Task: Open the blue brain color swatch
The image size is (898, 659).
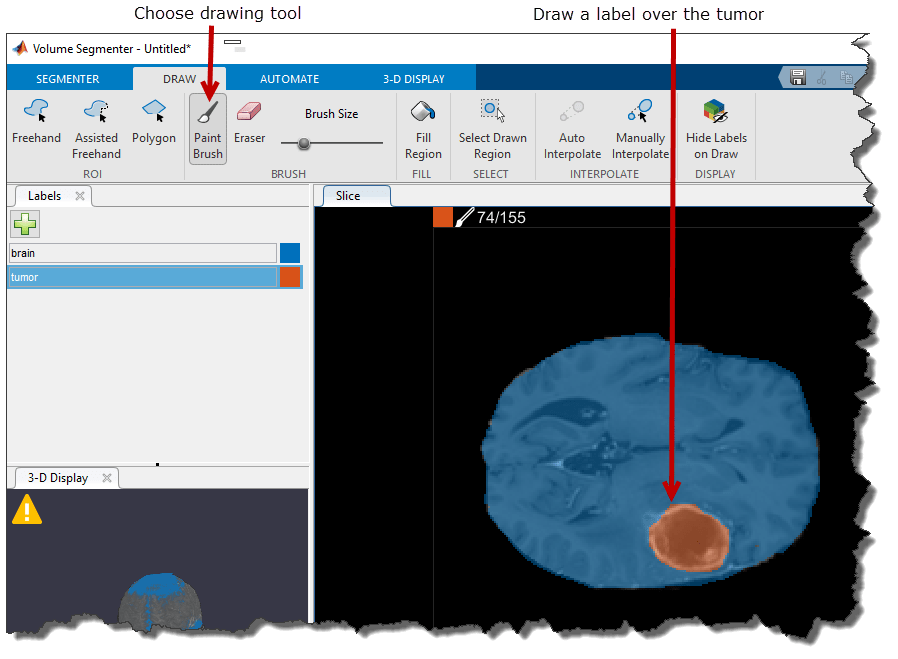Action: click(290, 253)
